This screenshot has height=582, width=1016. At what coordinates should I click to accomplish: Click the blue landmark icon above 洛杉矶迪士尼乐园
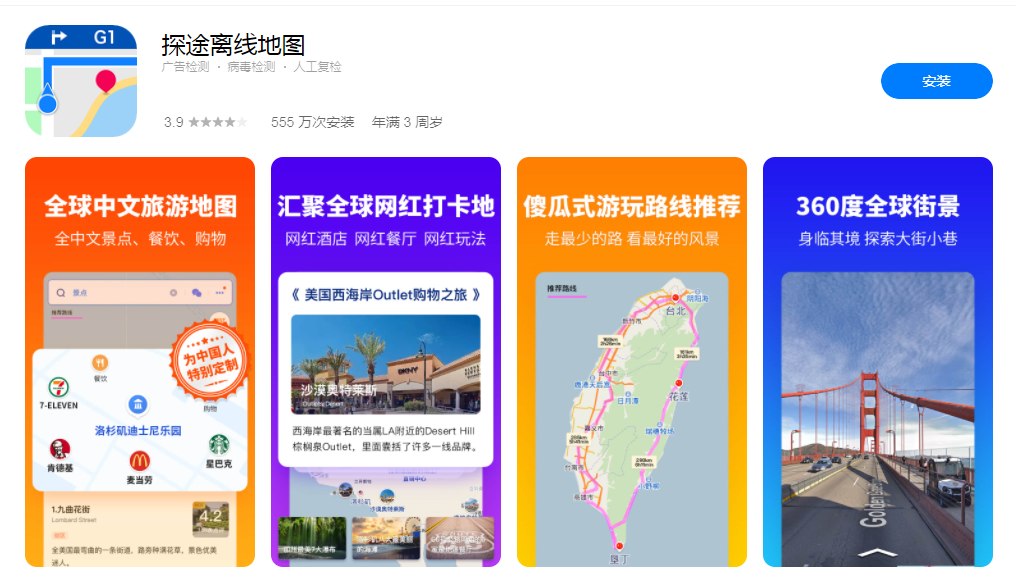[137, 404]
